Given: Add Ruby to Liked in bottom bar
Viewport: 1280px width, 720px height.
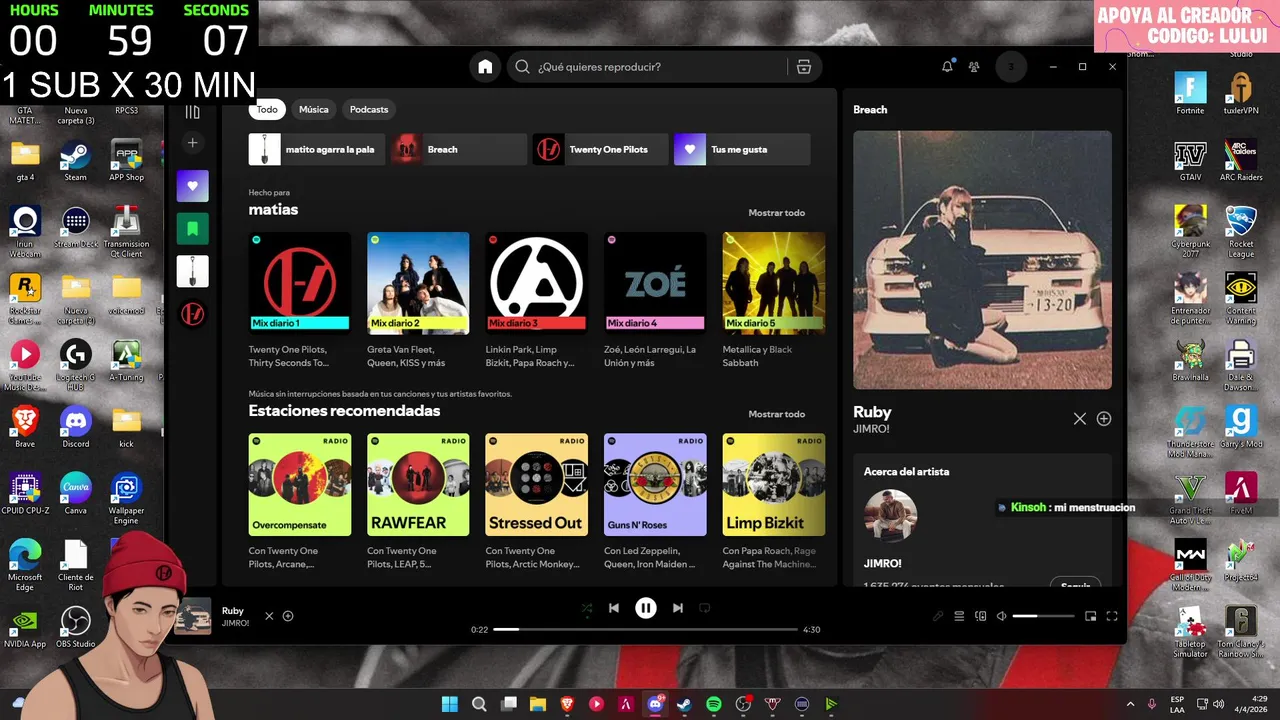Looking at the screenshot, I should 288,616.
